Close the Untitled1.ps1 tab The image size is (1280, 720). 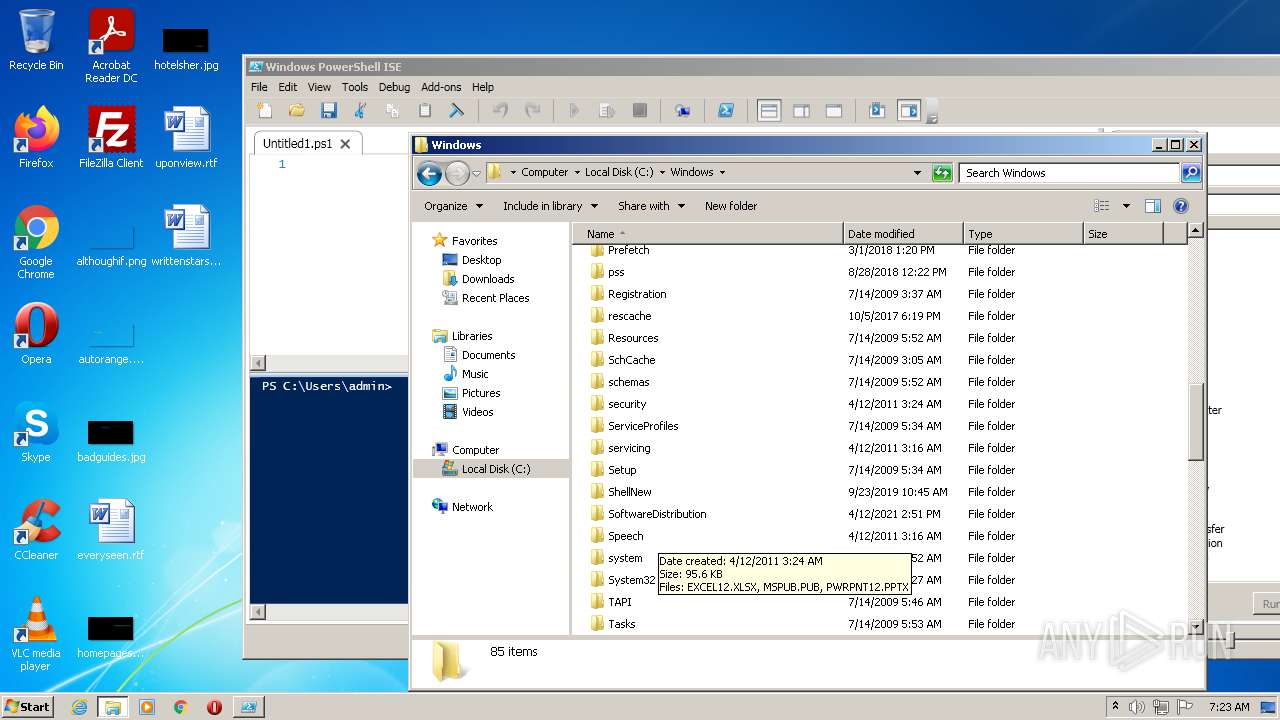345,144
